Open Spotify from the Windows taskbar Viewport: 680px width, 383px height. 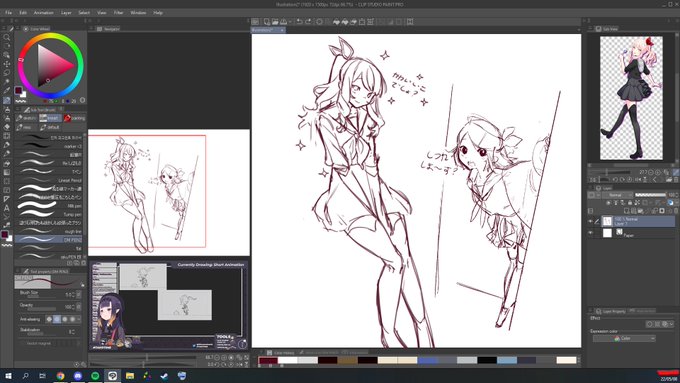coord(95,376)
